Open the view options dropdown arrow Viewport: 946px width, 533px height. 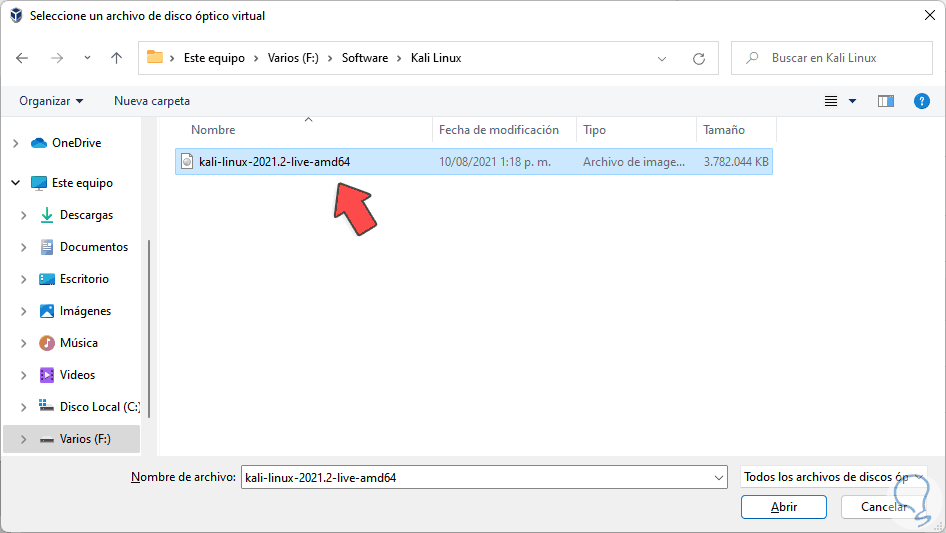click(852, 101)
